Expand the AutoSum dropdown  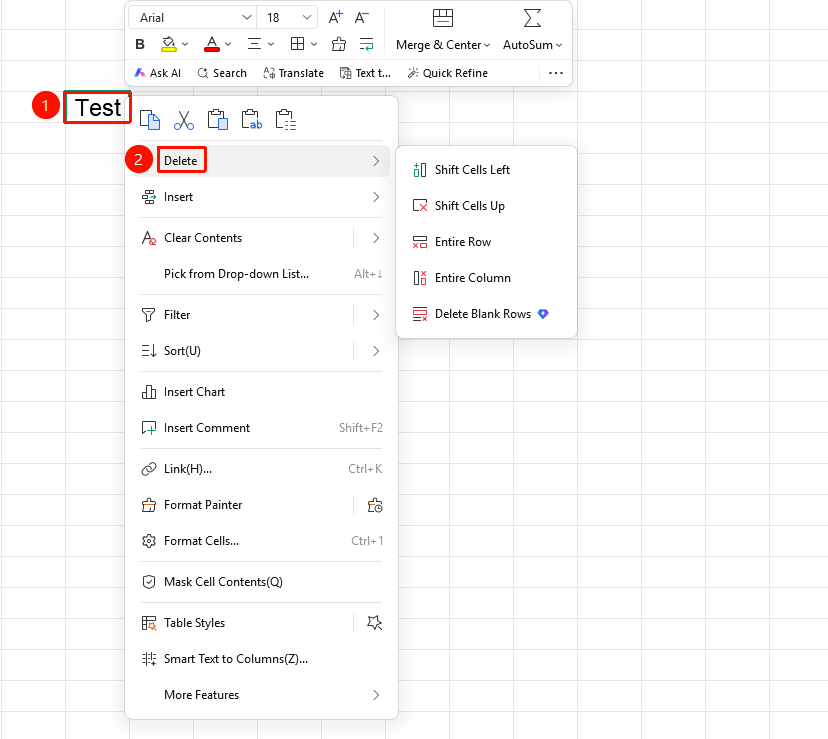coord(559,45)
